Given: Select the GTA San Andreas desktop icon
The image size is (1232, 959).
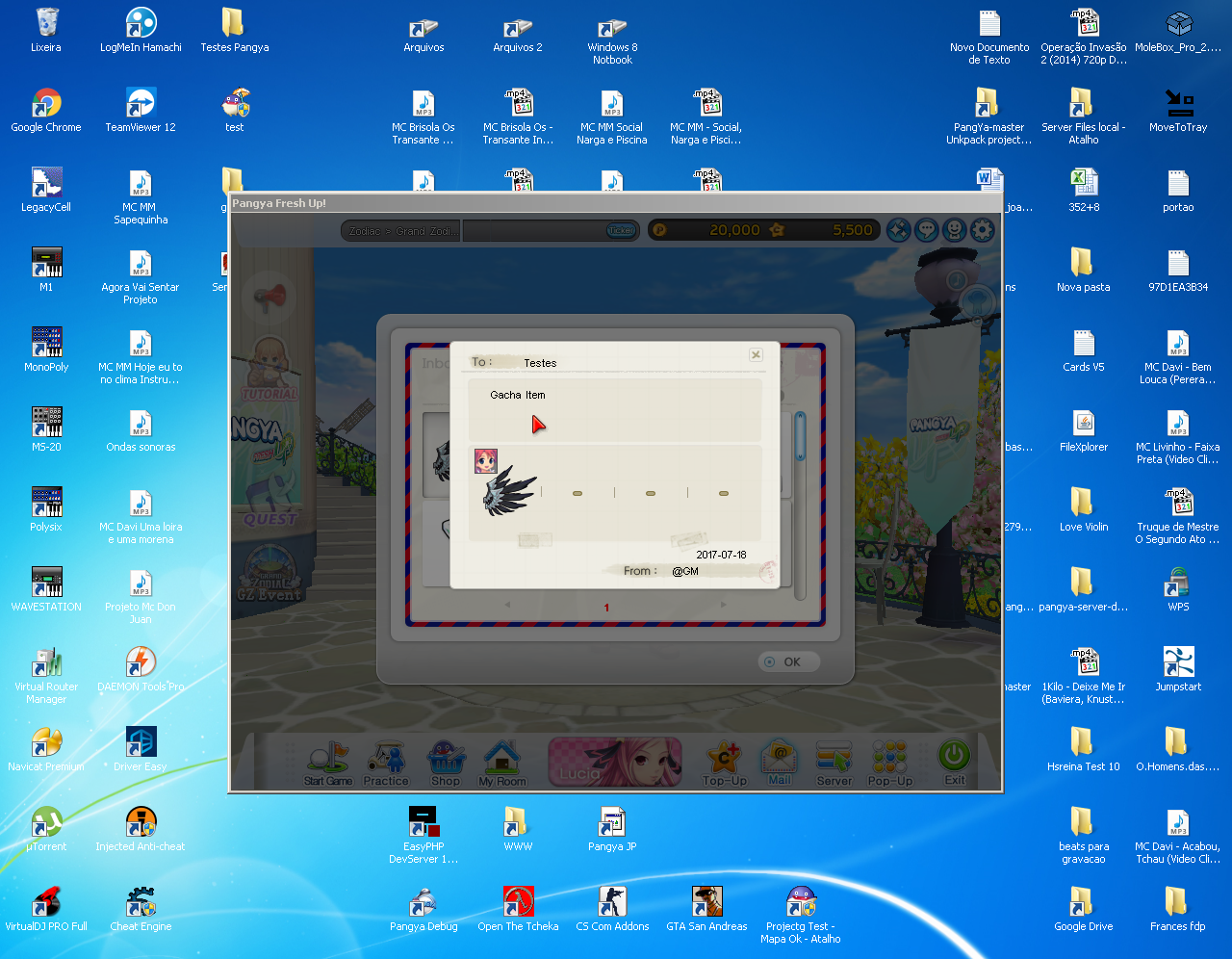Looking at the screenshot, I should coord(706,909).
